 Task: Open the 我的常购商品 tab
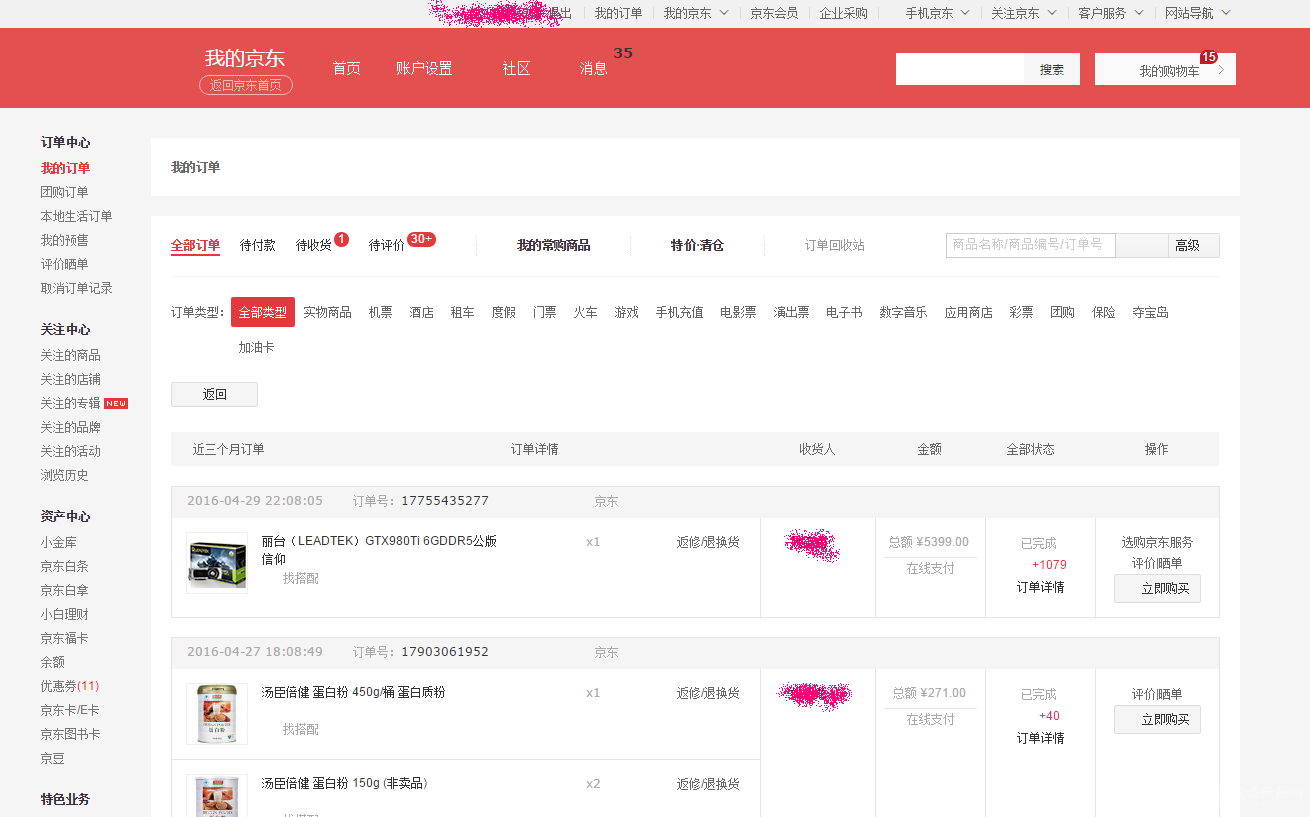point(553,245)
